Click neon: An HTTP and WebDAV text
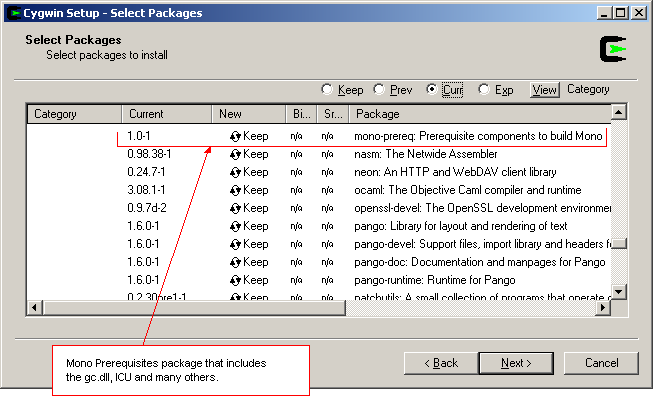Screen dimensions: 653x402 (455, 172)
